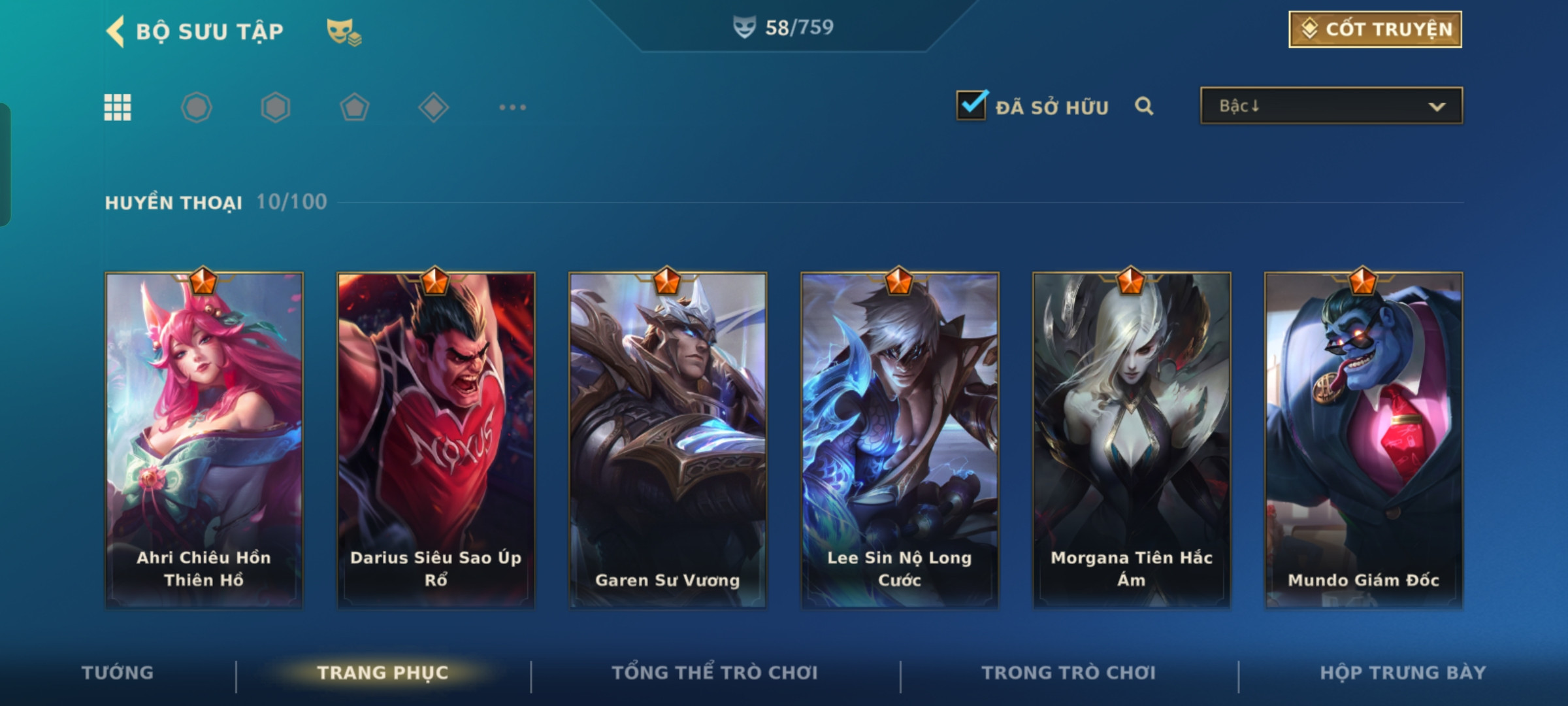Open skin search with magnifier icon
This screenshot has height=706, width=1568.
pos(1144,106)
